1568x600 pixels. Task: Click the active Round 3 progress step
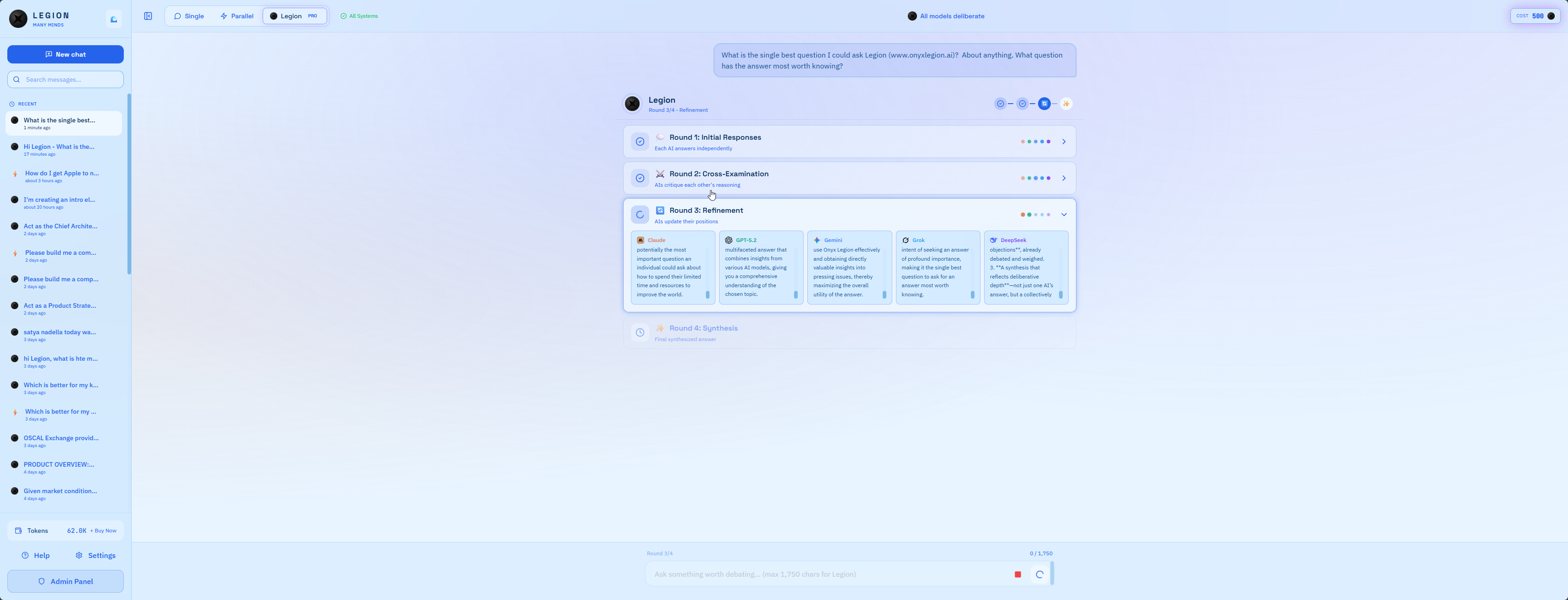point(1044,104)
